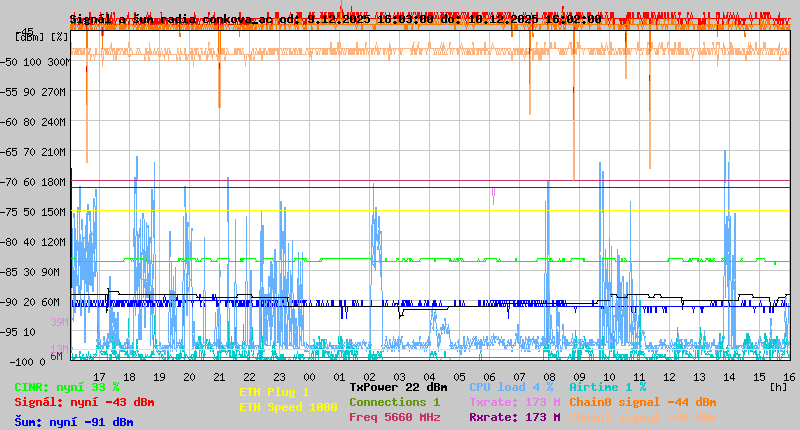This screenshot has width=800, height=430.
Task: Click the 'ETH Plug 1' legend label
Action: pos(274,392)
